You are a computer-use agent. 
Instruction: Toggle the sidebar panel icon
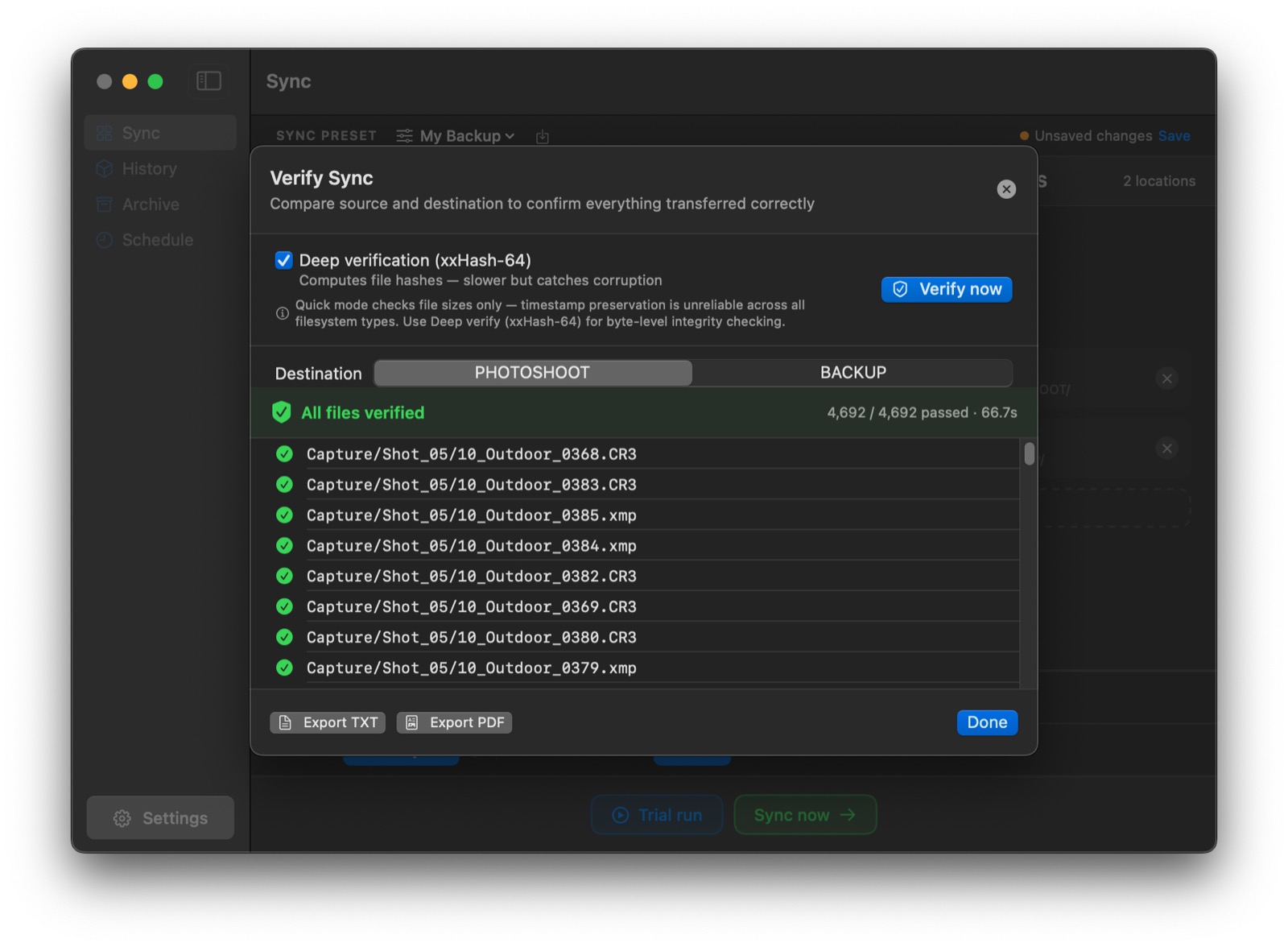click(208, 81)
